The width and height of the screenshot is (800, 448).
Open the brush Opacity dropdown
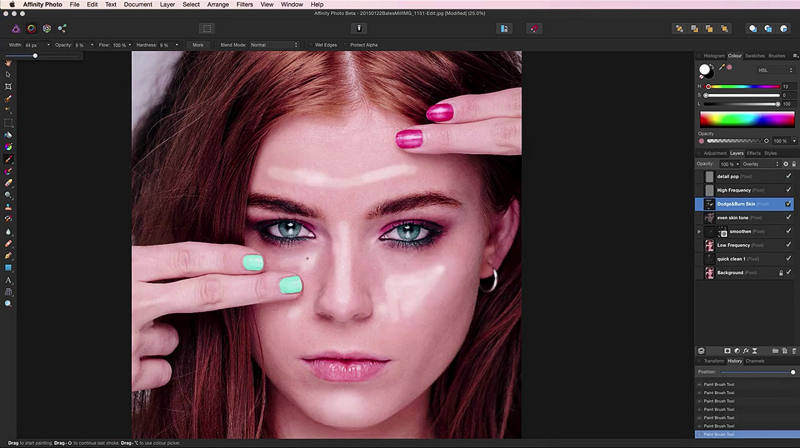pyautogui.click(x=92, y=45)
